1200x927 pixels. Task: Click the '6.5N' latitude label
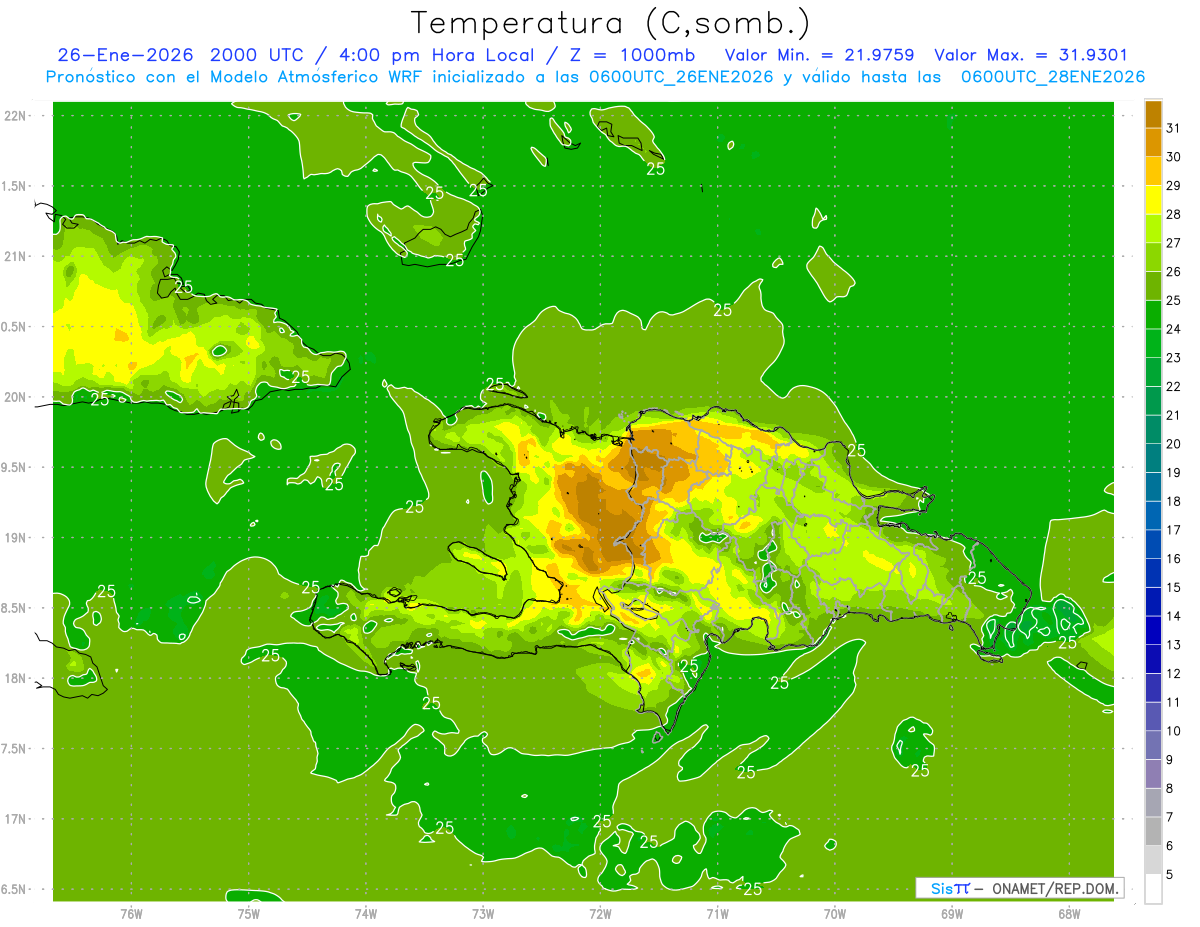[14, 890]
